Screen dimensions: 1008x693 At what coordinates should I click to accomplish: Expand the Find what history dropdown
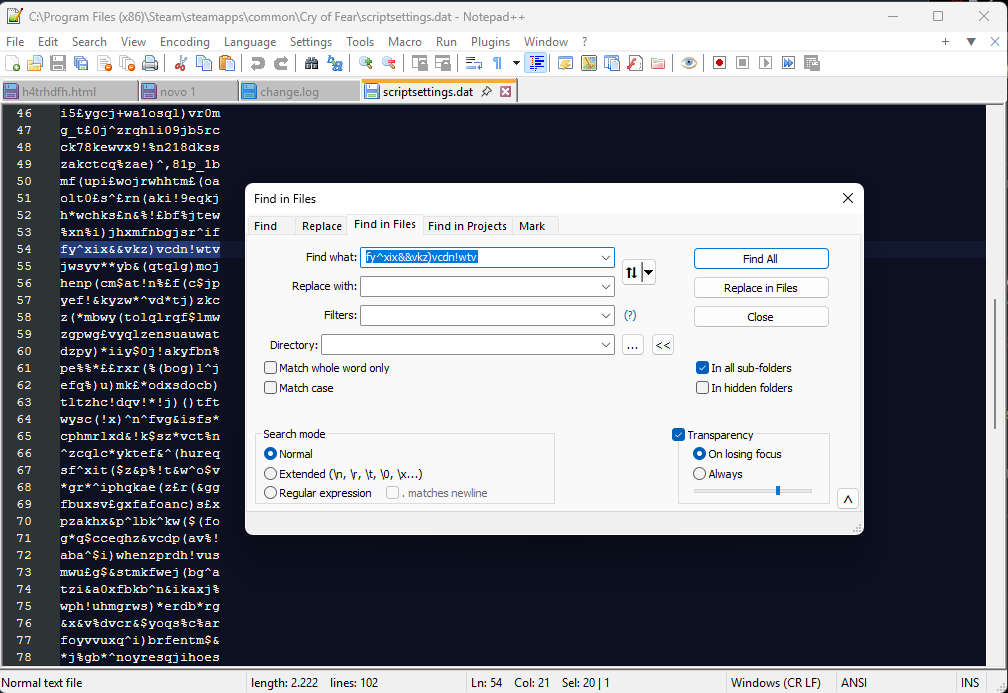(x=606, y=257)
